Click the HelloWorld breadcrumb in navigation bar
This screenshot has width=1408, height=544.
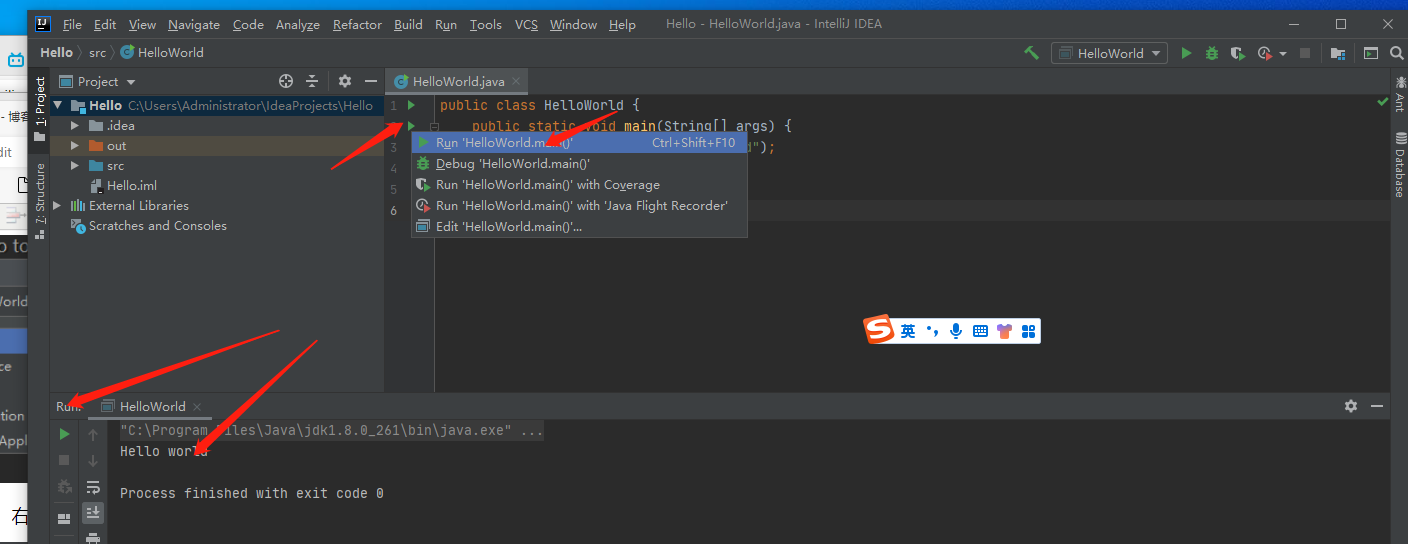click(x=162, y=52)
